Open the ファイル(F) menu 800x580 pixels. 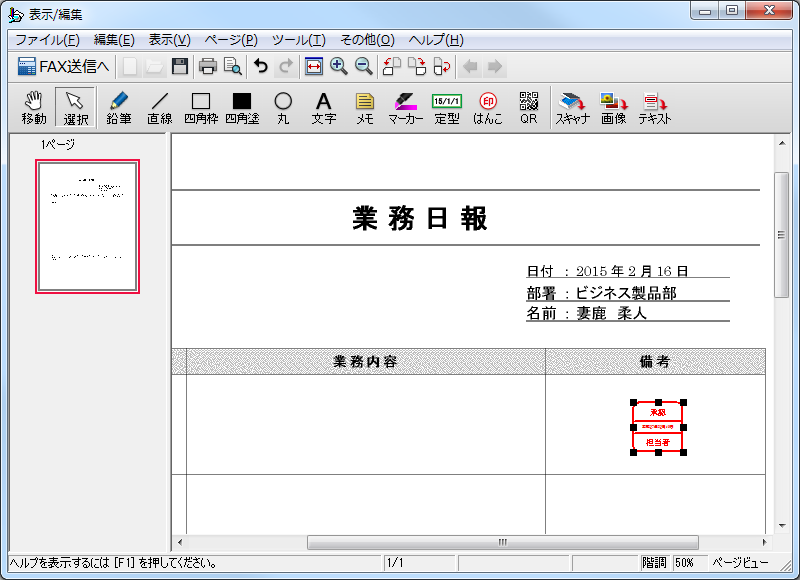pyautogui.click(x=47, y=40)
